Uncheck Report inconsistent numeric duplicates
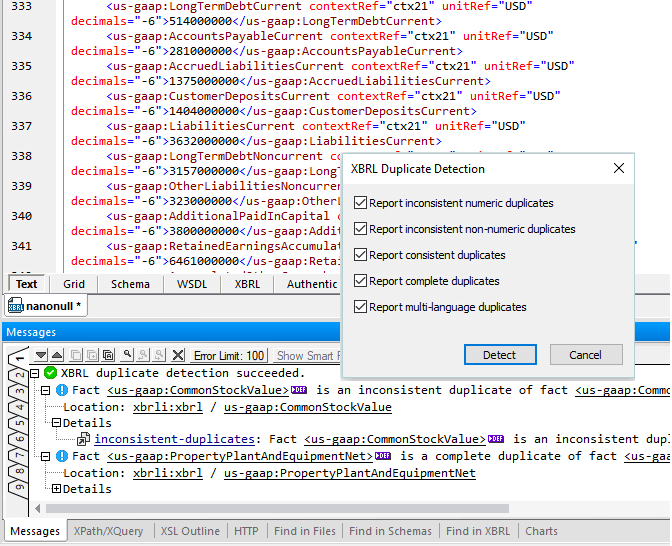The image size is (672, 546). coord(361,203)
